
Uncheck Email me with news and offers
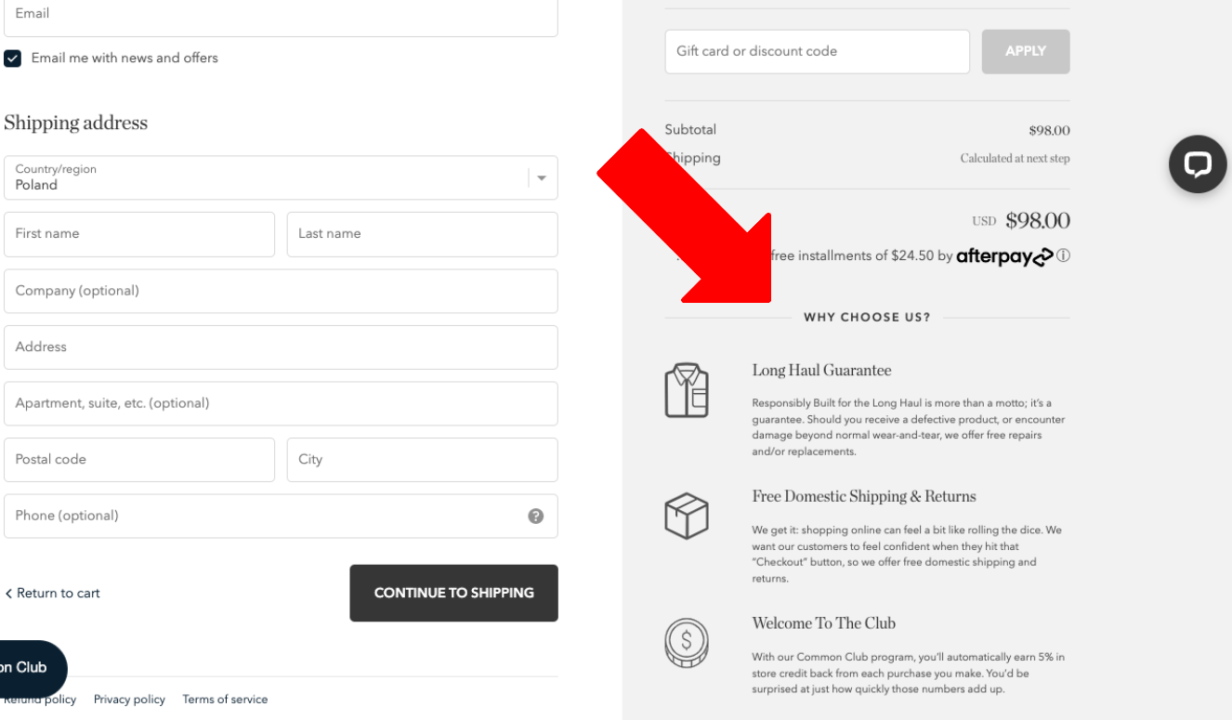point(13,58)
